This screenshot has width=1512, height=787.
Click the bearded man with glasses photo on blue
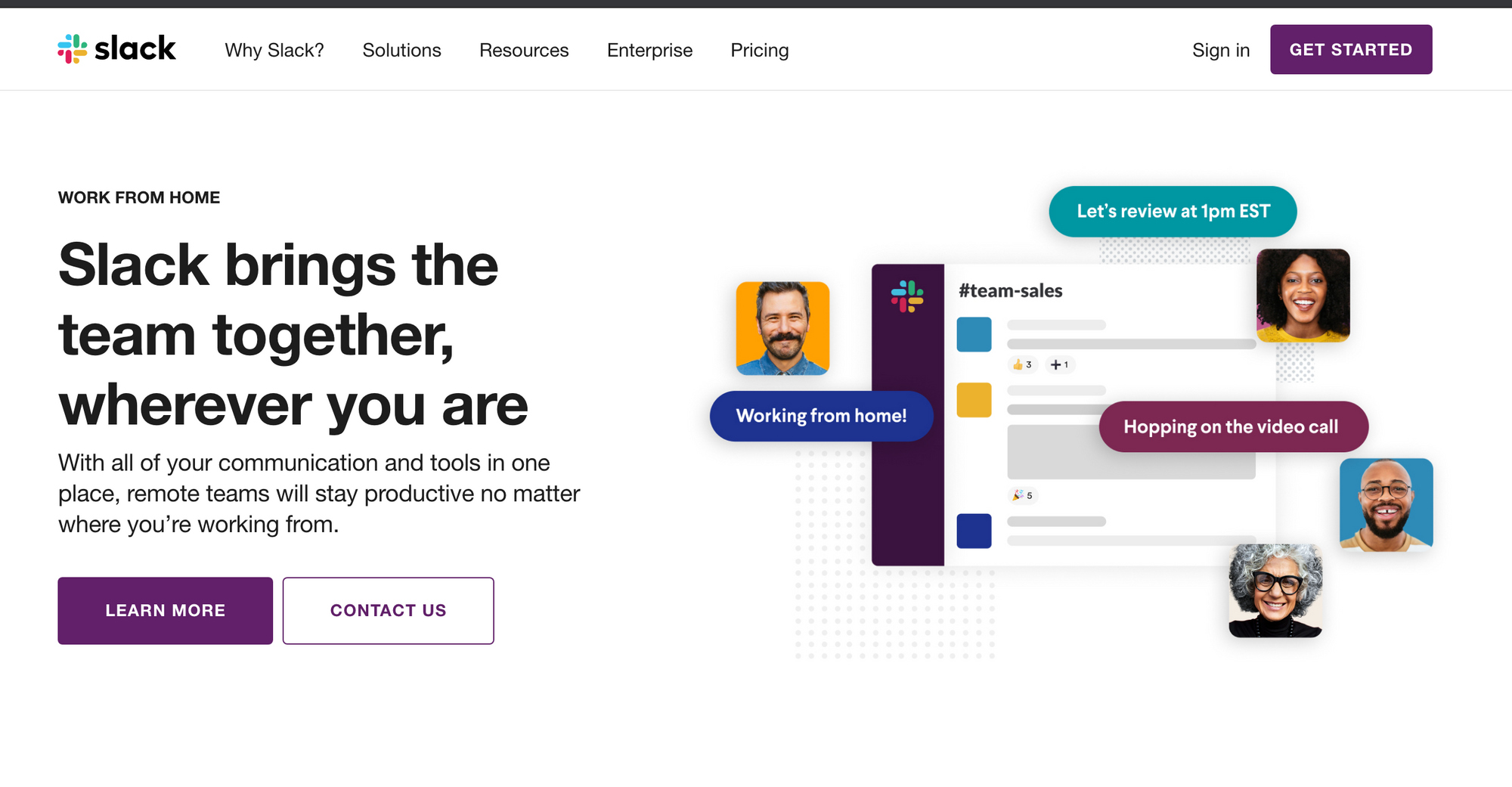tap(1387, 504)
